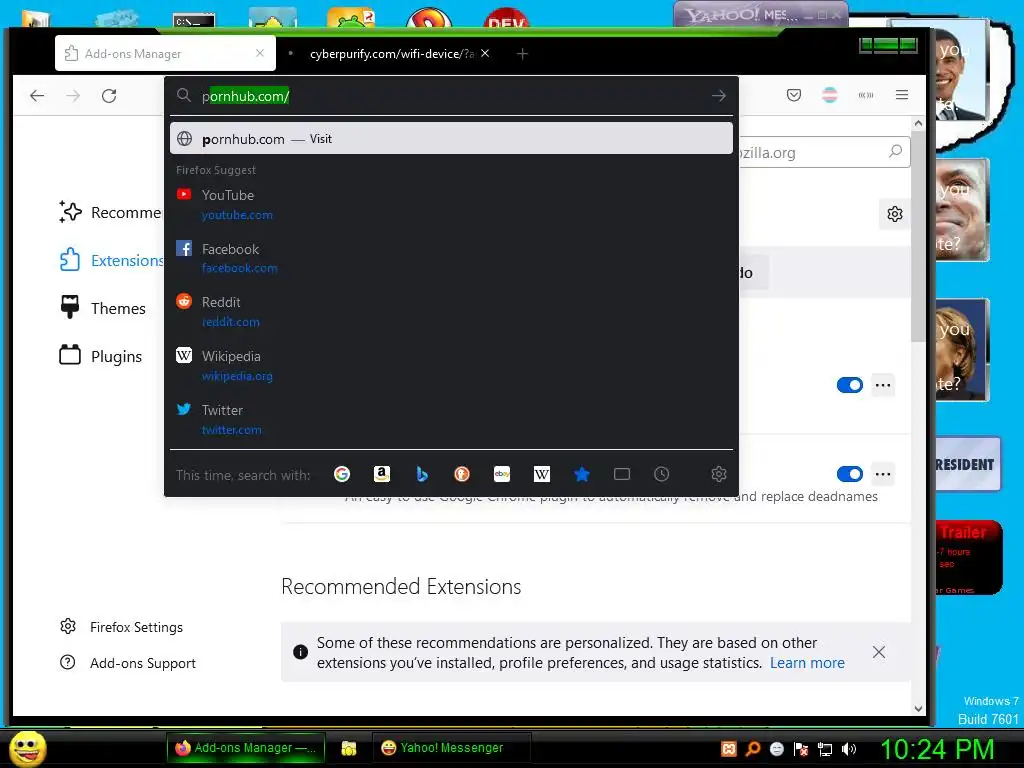Screen dimensions: 1024x768
Task: Click in the address bar text field
Action: click(451, 96)
